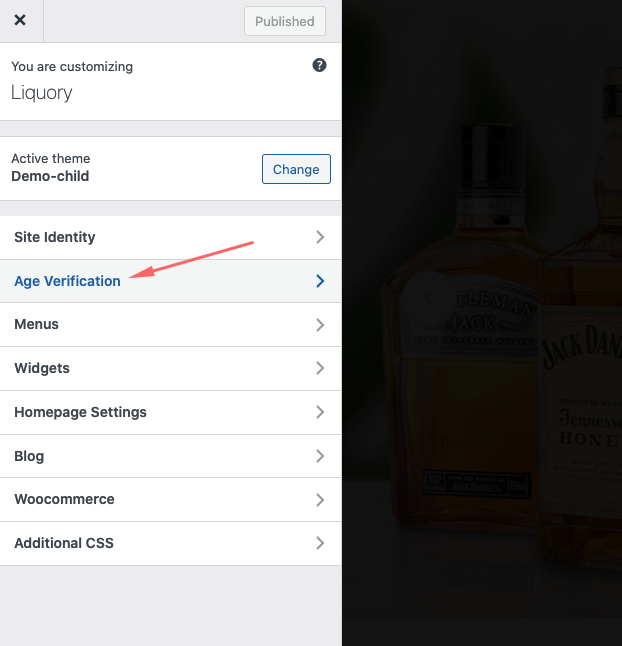Click the Published button
Screen dimensions: 622x646
[x=285, y=21]
